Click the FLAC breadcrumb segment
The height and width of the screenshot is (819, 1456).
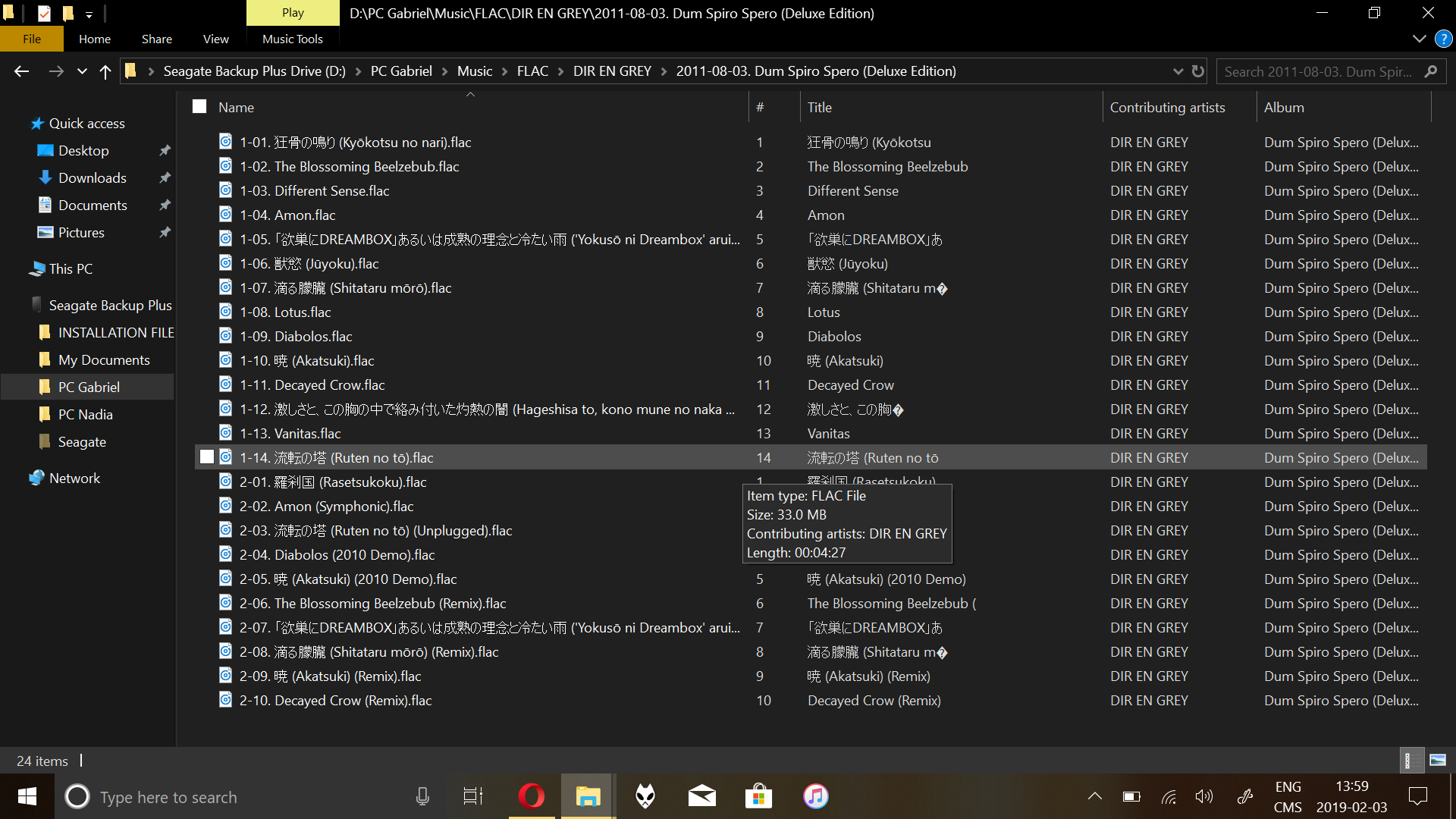pyautogui.click(x=532, y=71)
